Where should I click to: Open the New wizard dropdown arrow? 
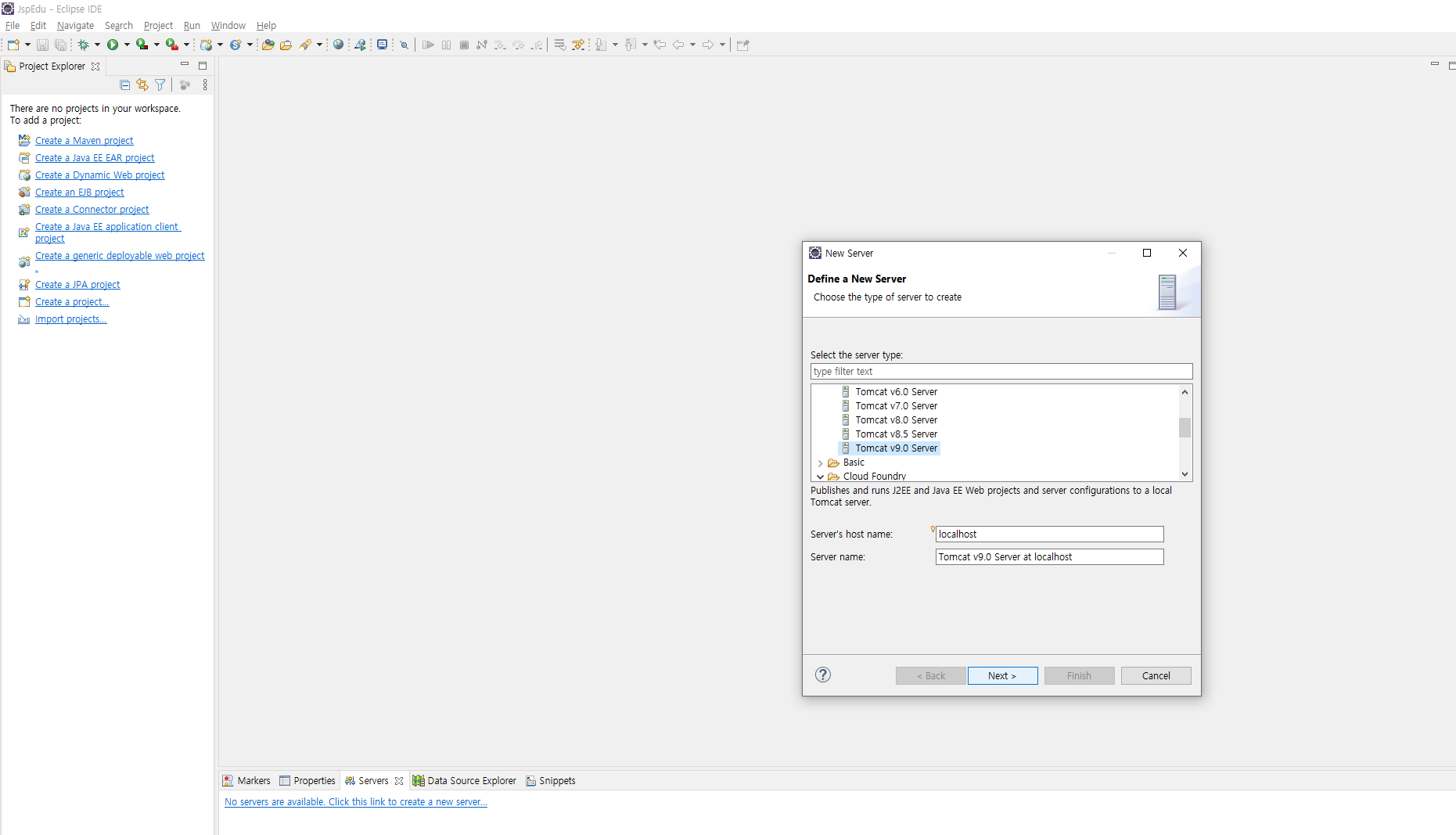pos(27,45)
